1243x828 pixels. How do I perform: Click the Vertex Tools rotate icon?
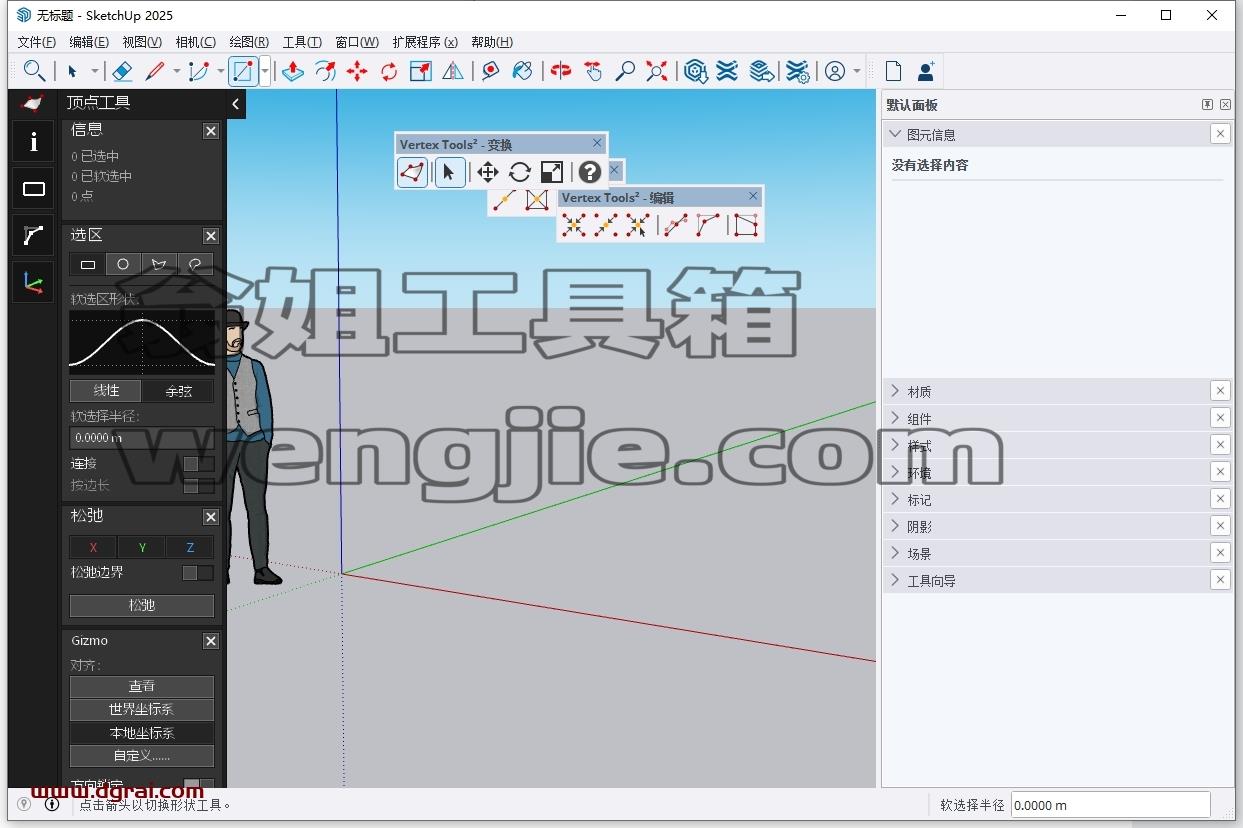(519, 172)
